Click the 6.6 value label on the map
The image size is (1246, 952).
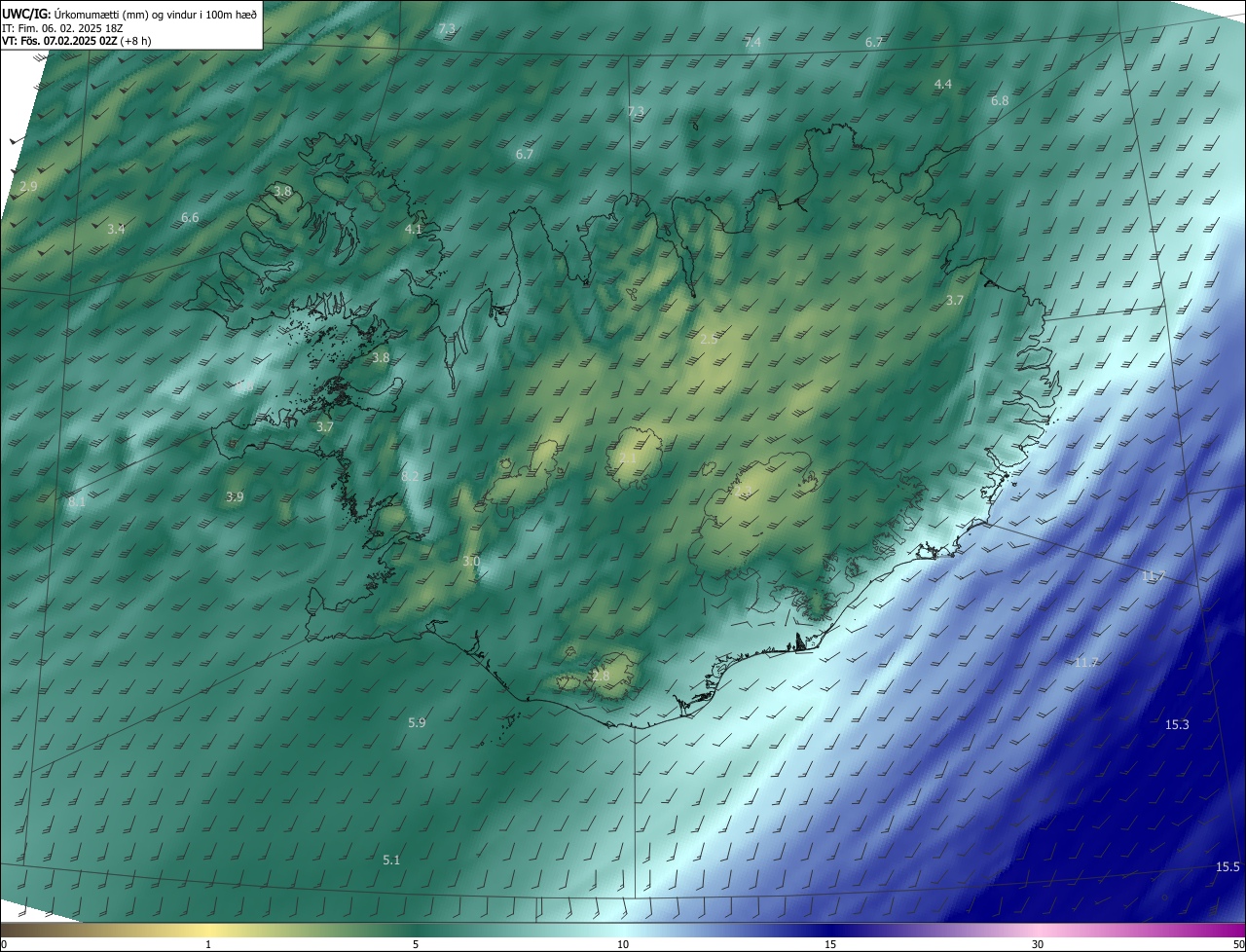coord(190,217)
